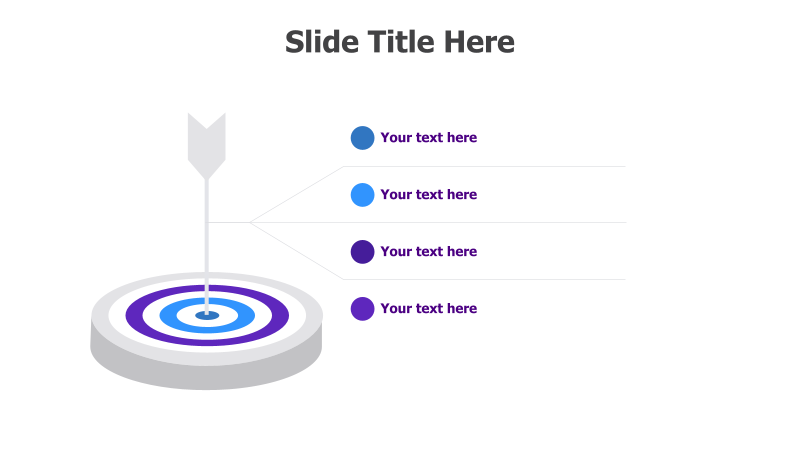Select the middle horizontal connector line

416,222
